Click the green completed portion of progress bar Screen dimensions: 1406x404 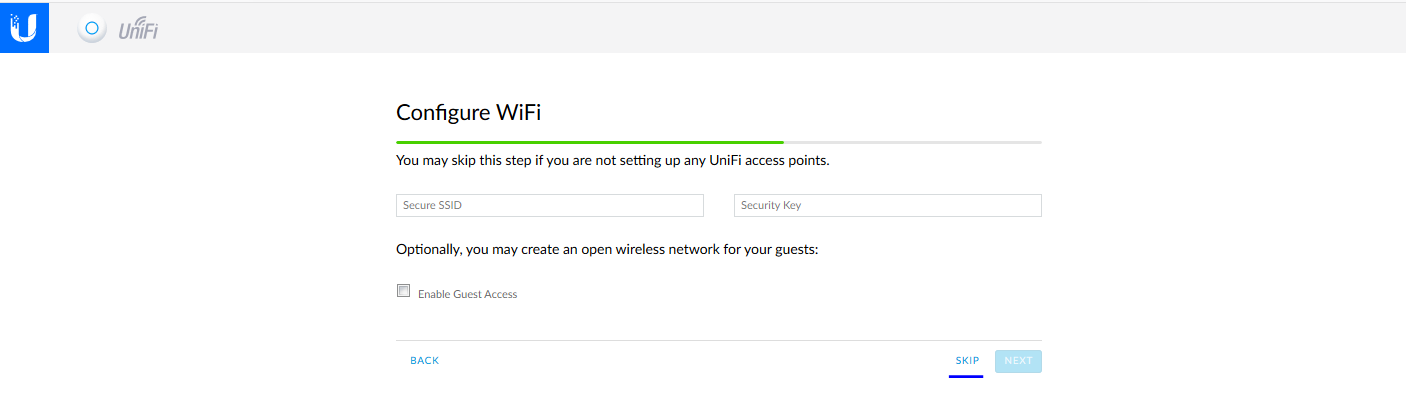coord(590,142)
